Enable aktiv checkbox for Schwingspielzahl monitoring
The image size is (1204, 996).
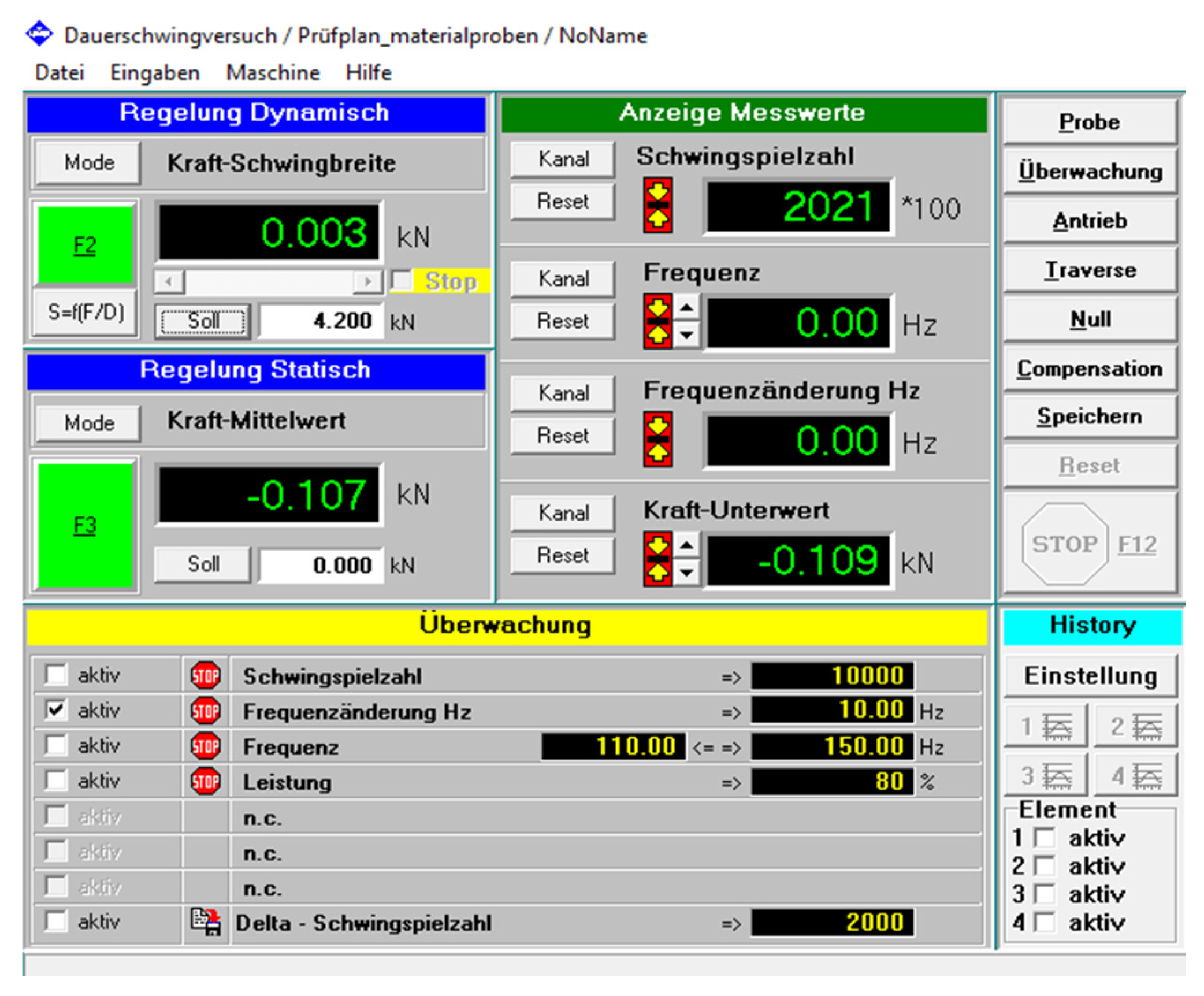56,675
